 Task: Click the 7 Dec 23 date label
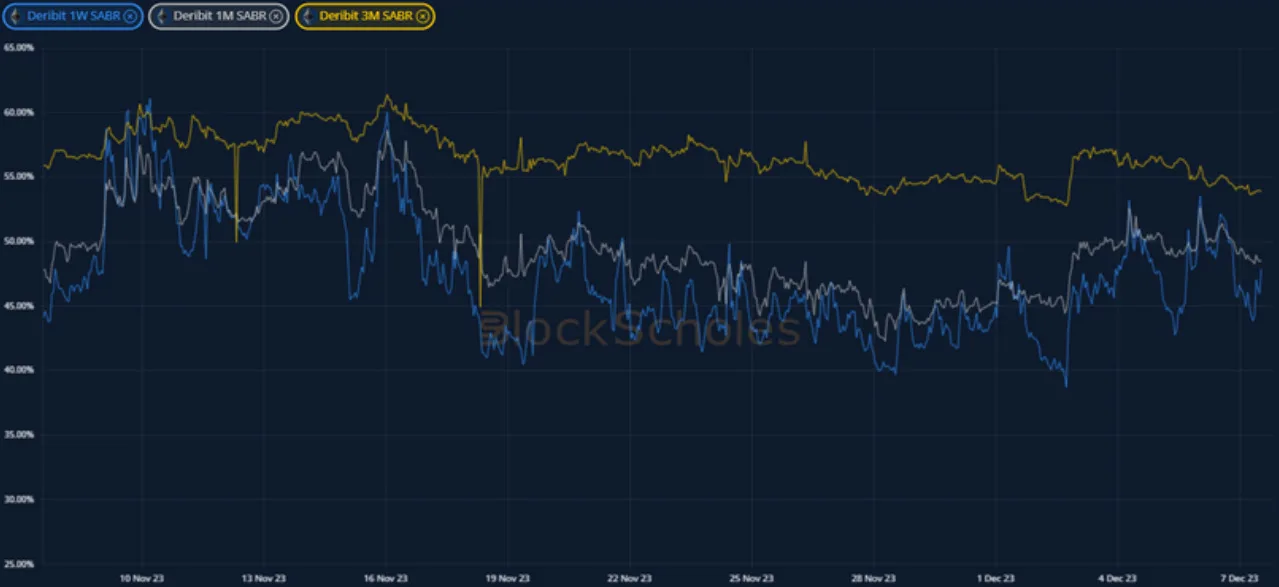pyautogui.click(x=1239, y=579)
